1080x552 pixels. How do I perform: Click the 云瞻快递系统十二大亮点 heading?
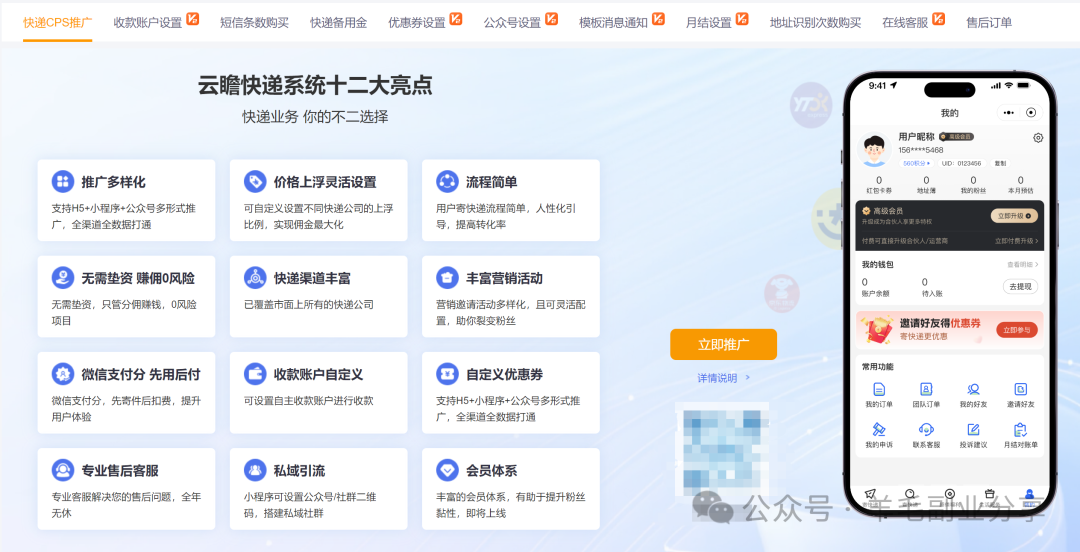click(x=315, y=85)
